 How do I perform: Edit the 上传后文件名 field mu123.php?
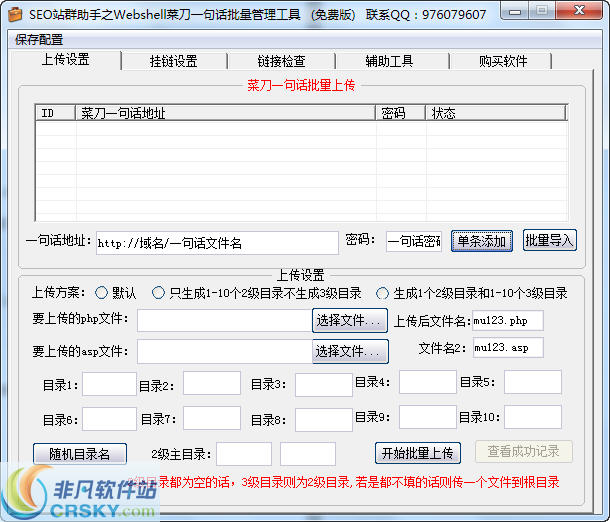508,321
